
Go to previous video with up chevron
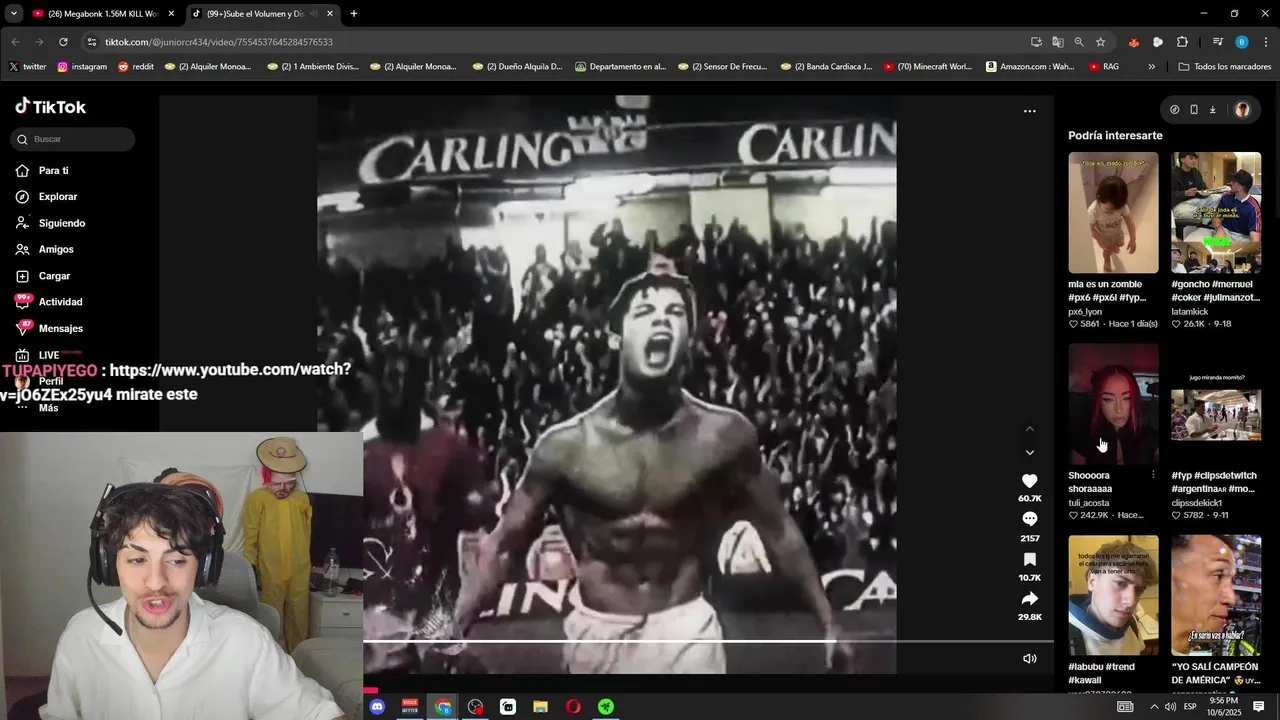(x=1029, y=429)
